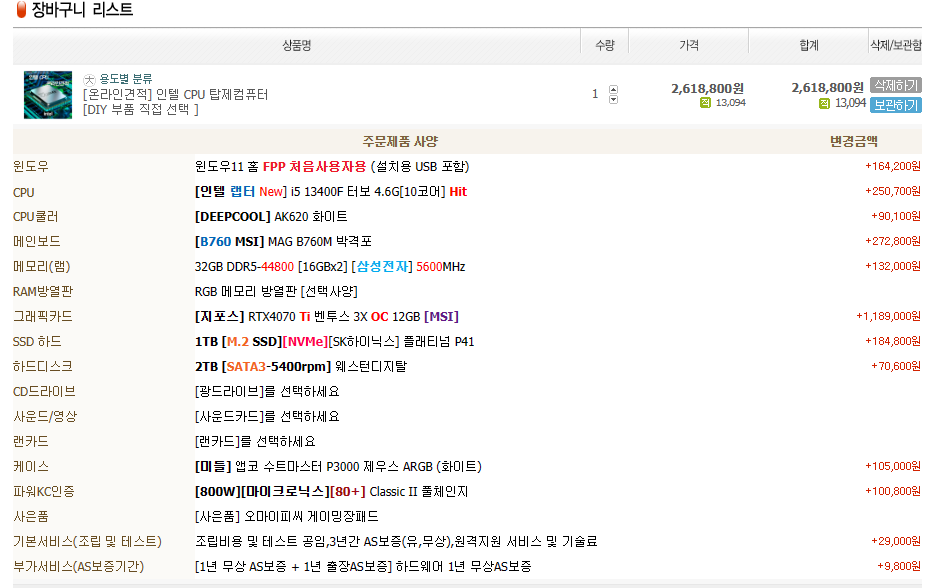This screenshot has height=588, width=930.
Task: Click the [랜카드]를 선택하세요 text
Action: click(256, 441)
